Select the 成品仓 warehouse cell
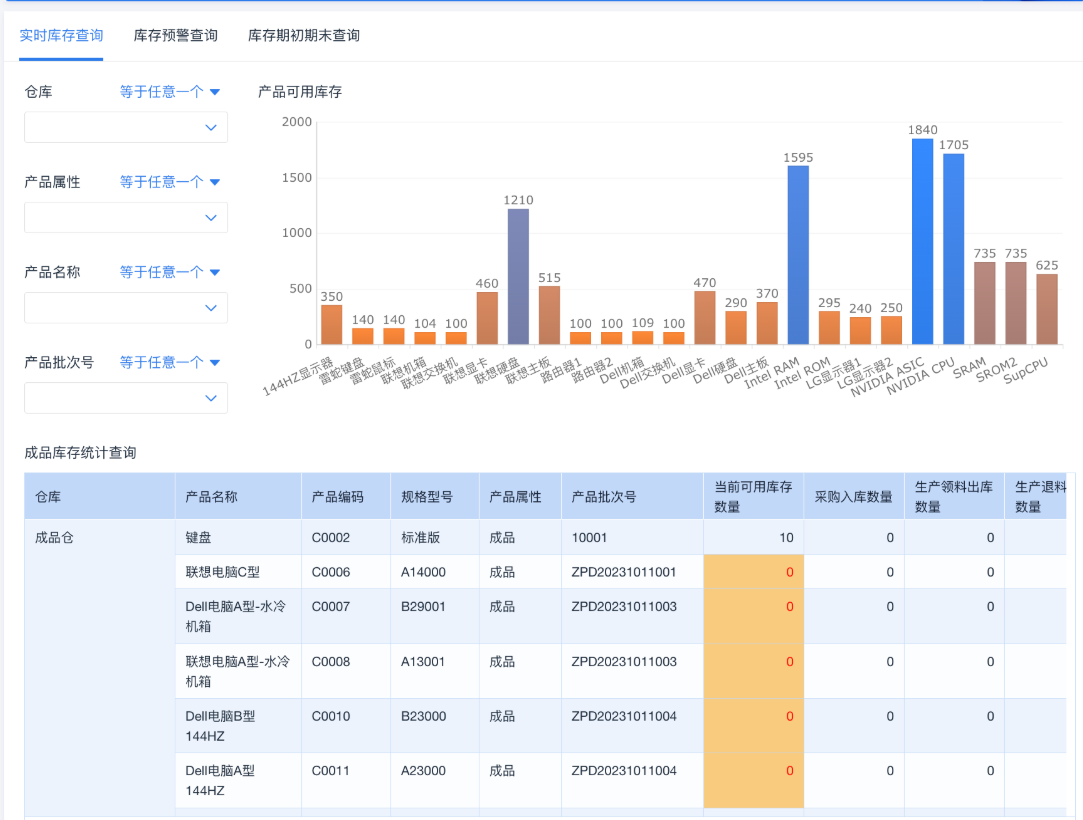 click(x=55, y=537)
